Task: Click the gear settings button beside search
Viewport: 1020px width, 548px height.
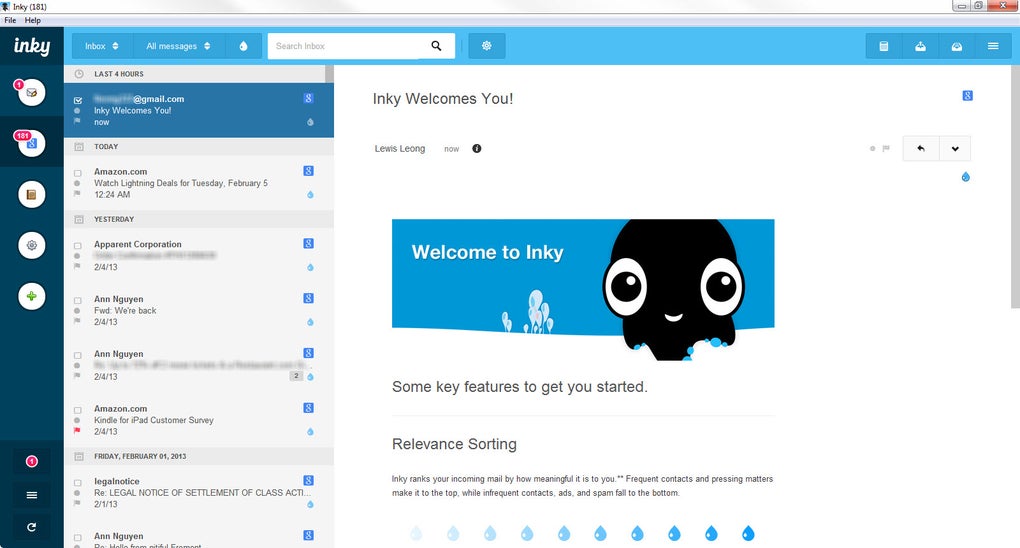Action: coord(487,46)
